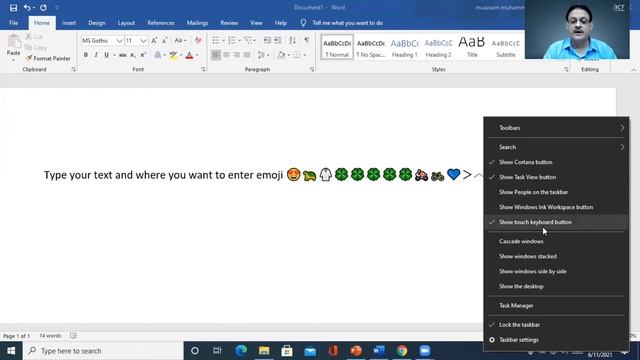Switch to the Layout tab
The height and width of the screenshot is (360, 640).
click(126, 23)
